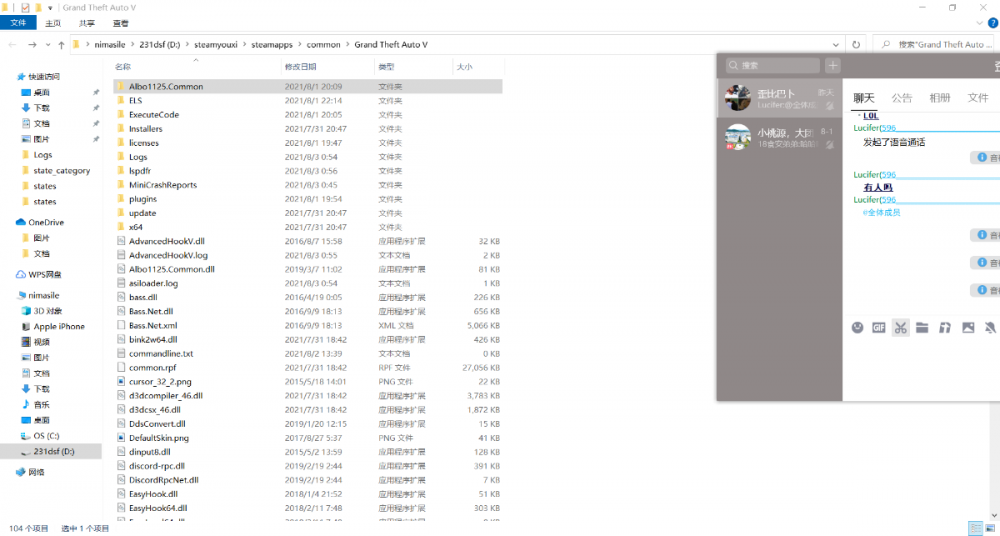This screenshot has height=536, width=1000.
Task: Select Apple iPhone in the navigation pane
Action: 59,326
